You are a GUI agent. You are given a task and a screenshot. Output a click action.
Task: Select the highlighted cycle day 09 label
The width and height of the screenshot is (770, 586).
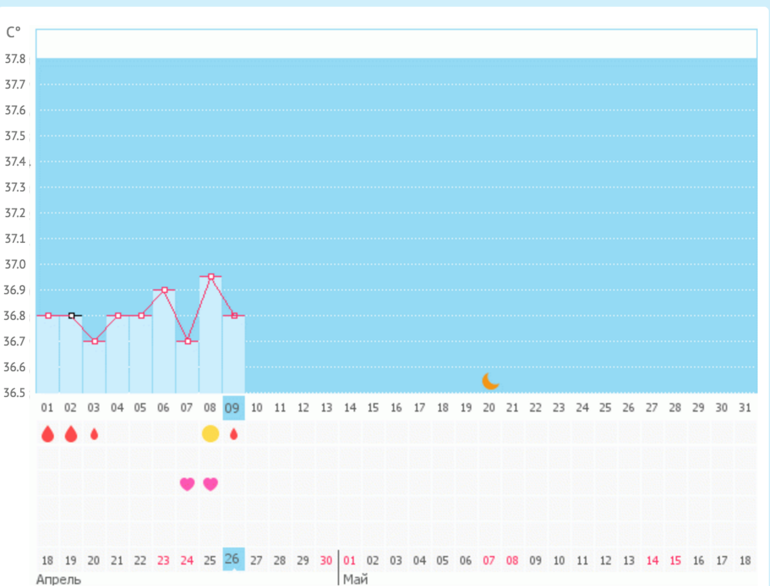[233, 408]
